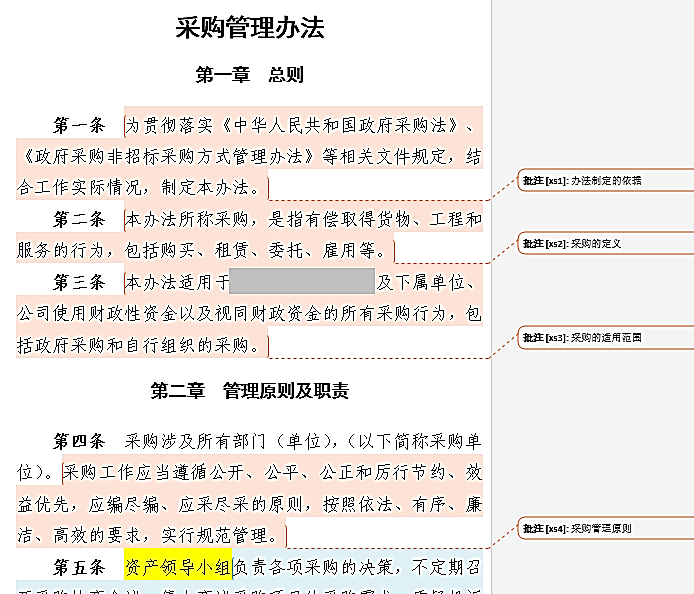This screenshot has height=594, width=694.
Task: Click the text 制定本办法
Action: tap(205, 188)
